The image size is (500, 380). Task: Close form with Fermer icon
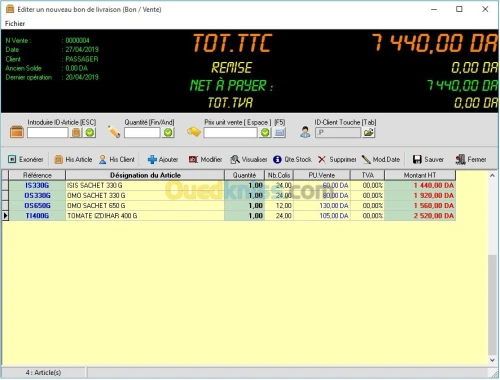click(x=460, y=160)
